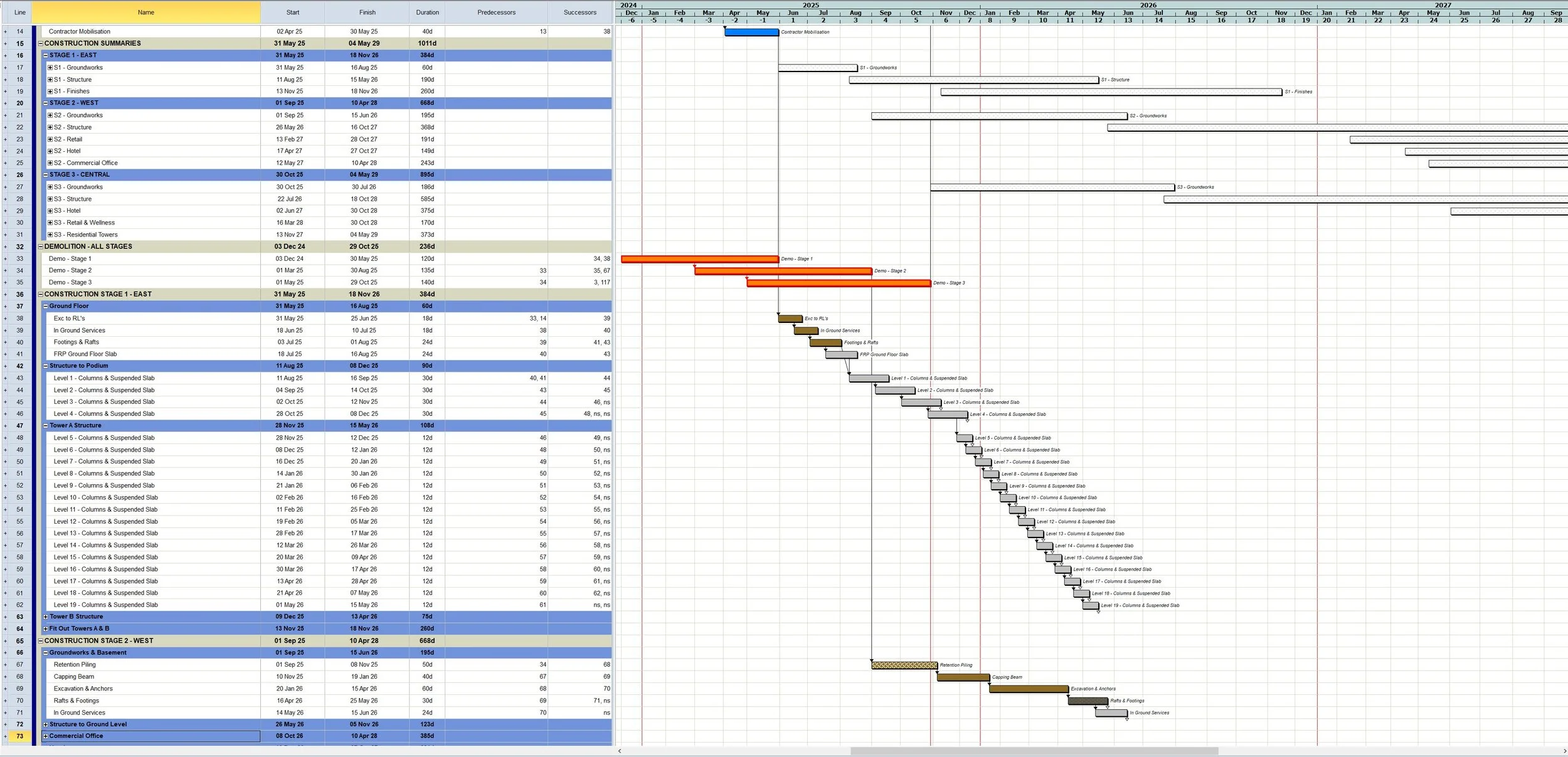Image resolution: width=1568 pixels, height=757 pixels.
Task: Click the Predecessors column header
Action: (x=495, y=13)
